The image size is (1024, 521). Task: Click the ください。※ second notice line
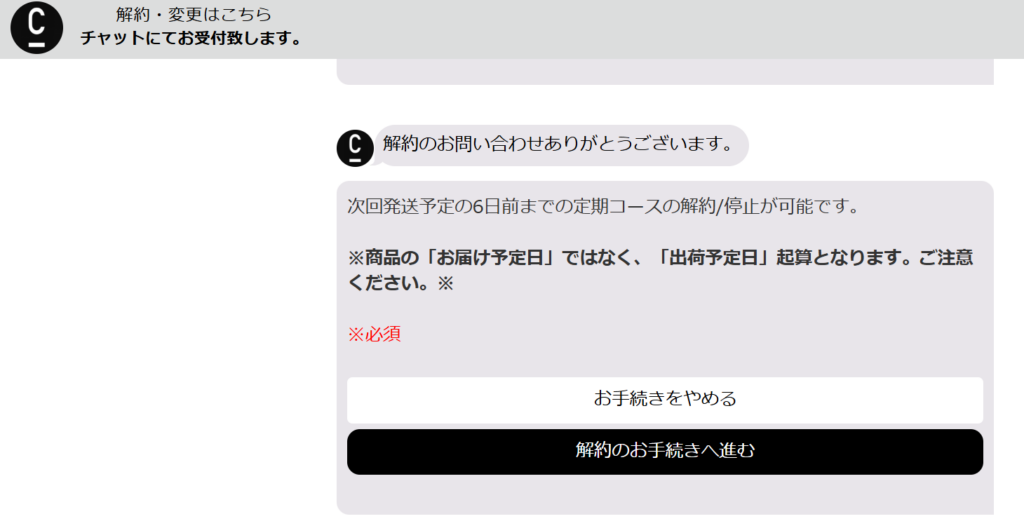pos(400,283)
